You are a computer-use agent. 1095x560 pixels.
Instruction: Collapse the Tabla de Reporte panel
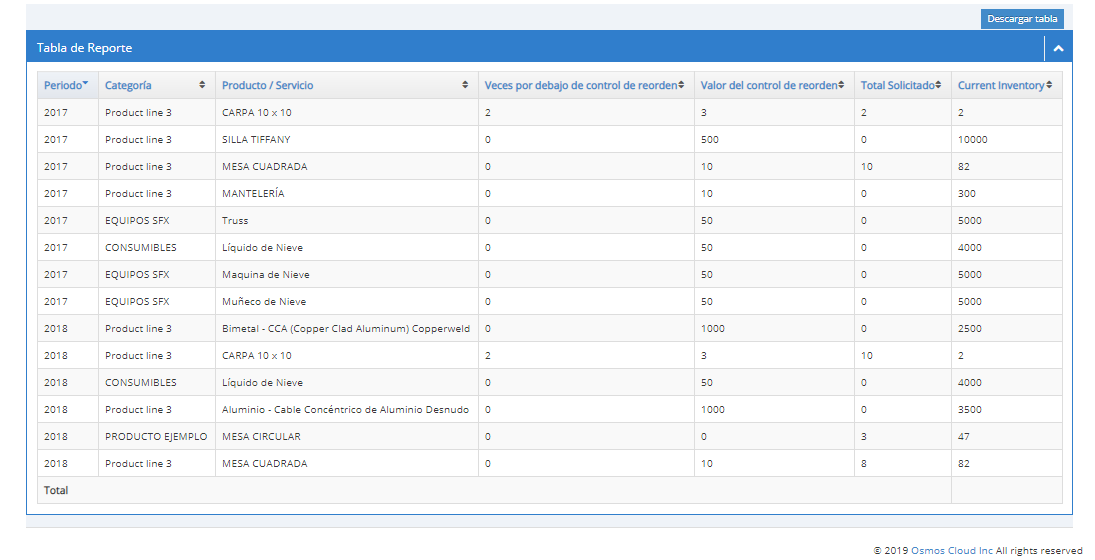1058,48
